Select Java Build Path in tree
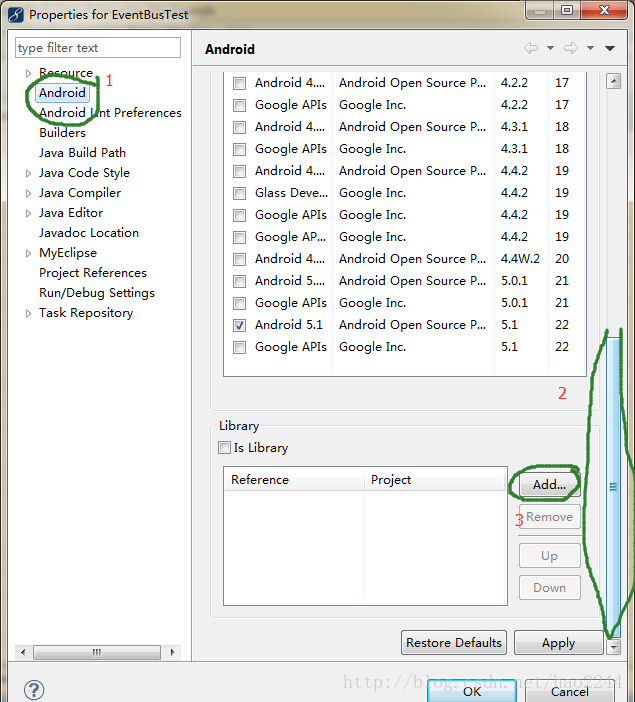Screen dimensions: 635x702 click(82, 153)
